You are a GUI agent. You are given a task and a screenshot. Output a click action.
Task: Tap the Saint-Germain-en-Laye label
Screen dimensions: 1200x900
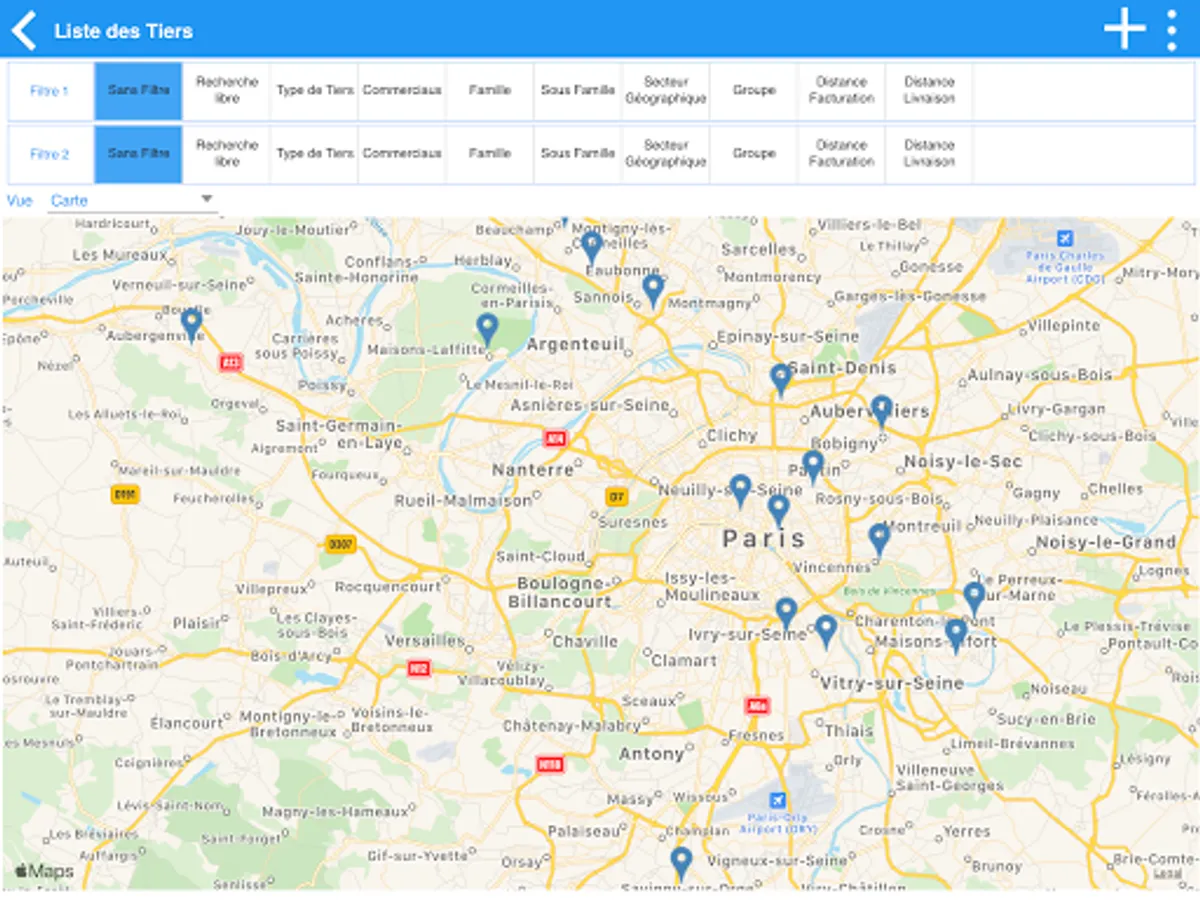click(x=341, y=434)
